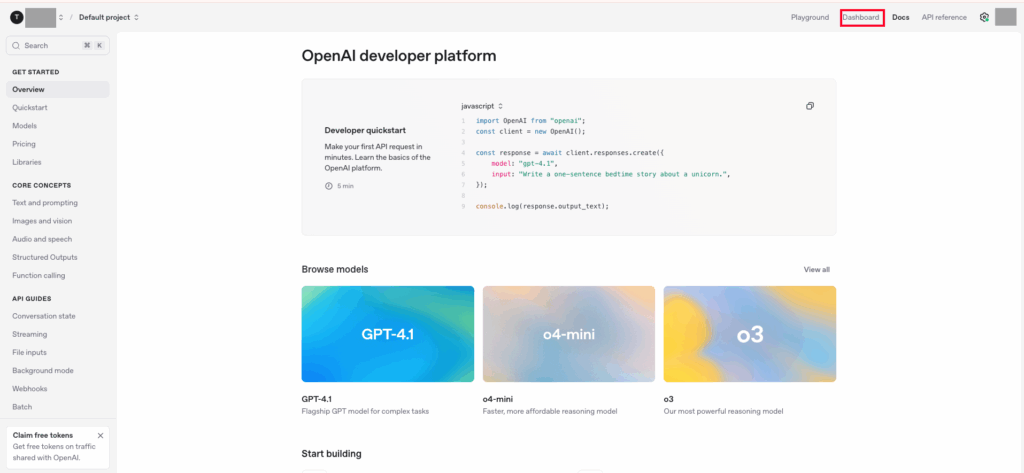Image resolution: width=1024 pixels, height=473 pixels.
Task: Expand the organization selector chevron
Action: [61, 17]
